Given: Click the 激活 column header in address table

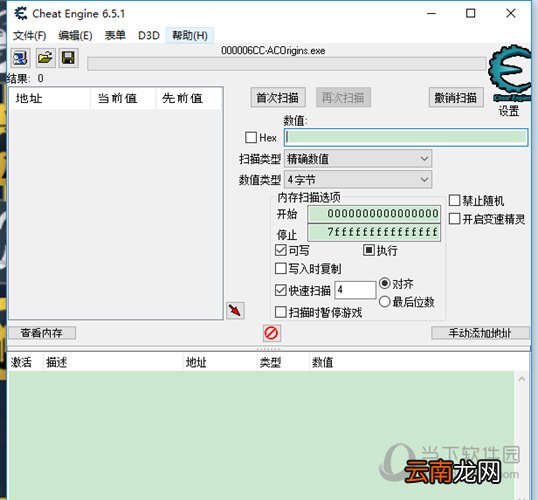Looking at the screenshot, I should pos(26,362).
